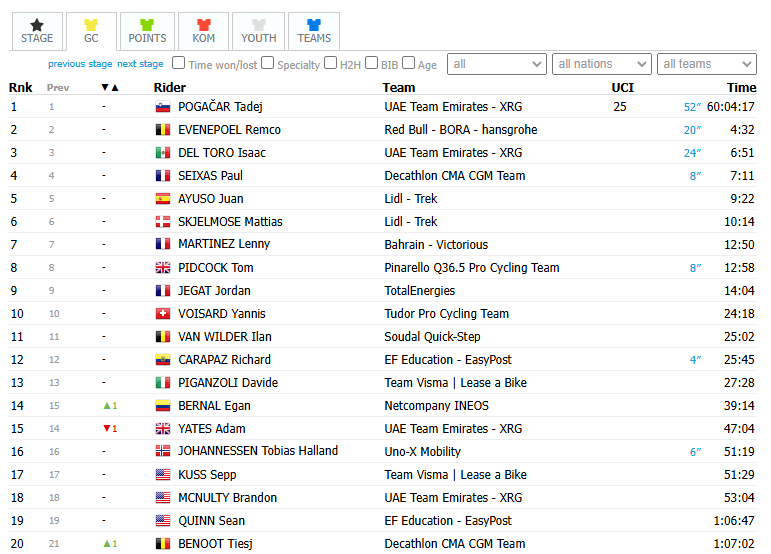
Task: Click the Swiss flag beside Voisard Yannis
Action: 163,314
